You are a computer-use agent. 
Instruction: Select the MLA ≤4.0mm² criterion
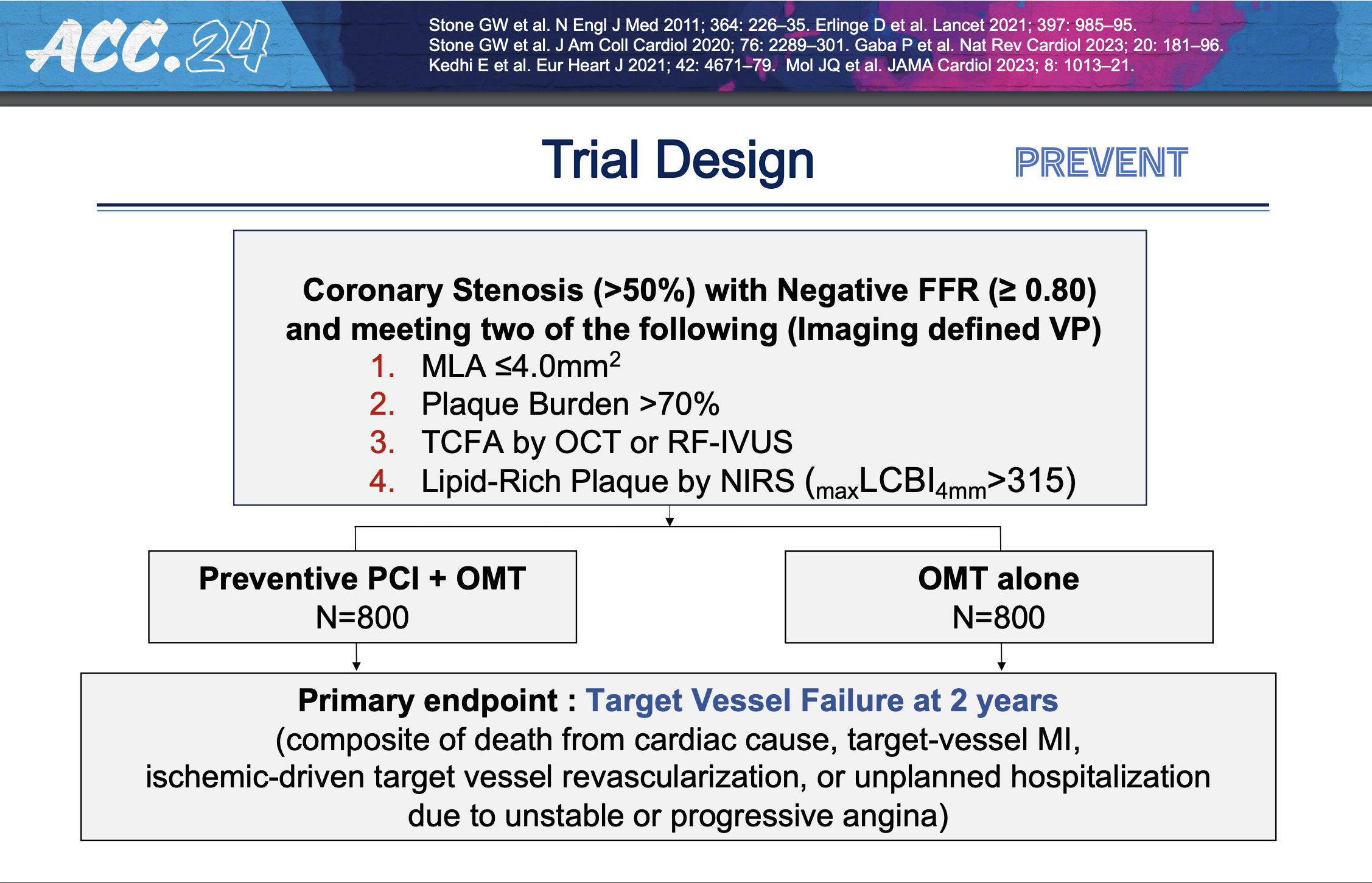pyautogui.click(x=520, y=366)
